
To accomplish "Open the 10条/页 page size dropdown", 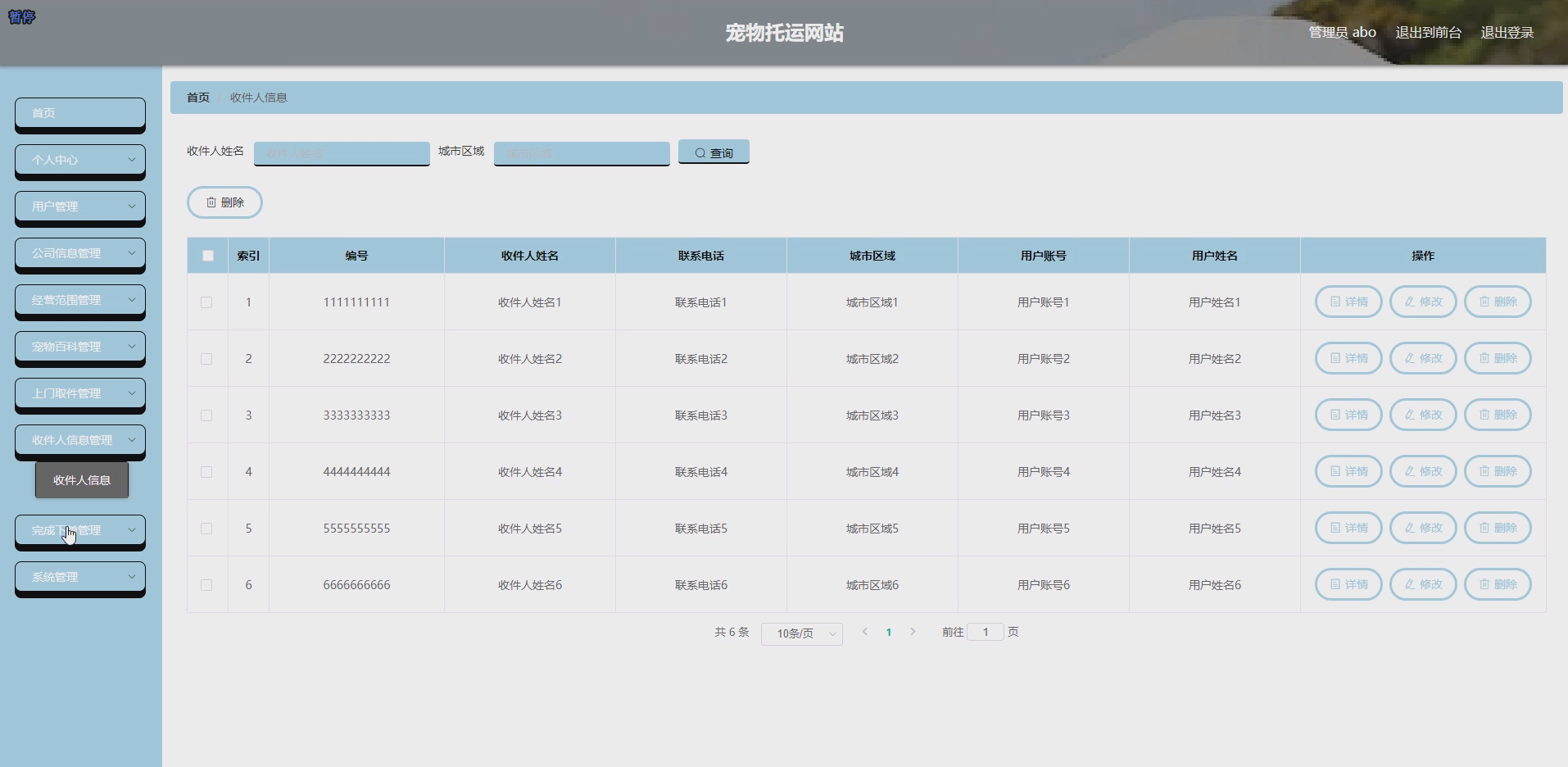I will coord(802,633).
